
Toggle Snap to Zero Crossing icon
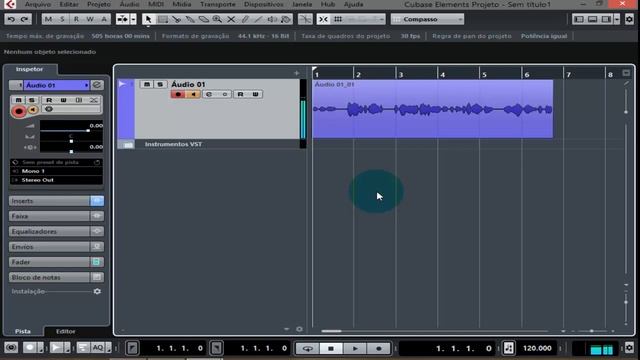[x=305, y=19]
